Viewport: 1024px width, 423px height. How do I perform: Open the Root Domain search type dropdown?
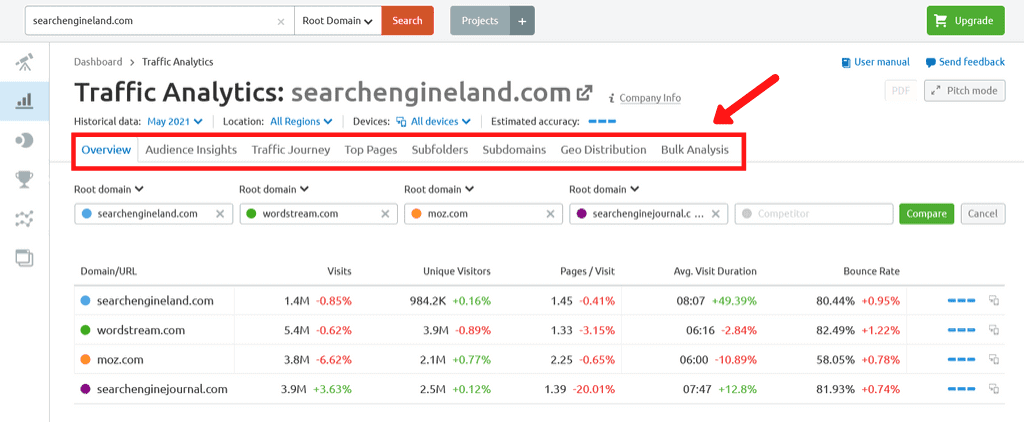coord(338,21)
